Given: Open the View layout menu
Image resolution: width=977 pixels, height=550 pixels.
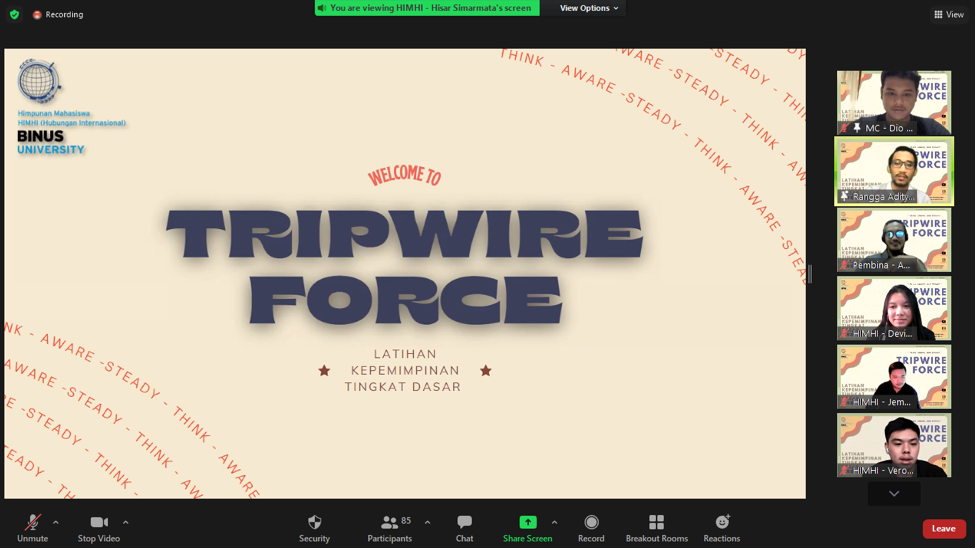Looking at the screenshot, I should point(948,15).
